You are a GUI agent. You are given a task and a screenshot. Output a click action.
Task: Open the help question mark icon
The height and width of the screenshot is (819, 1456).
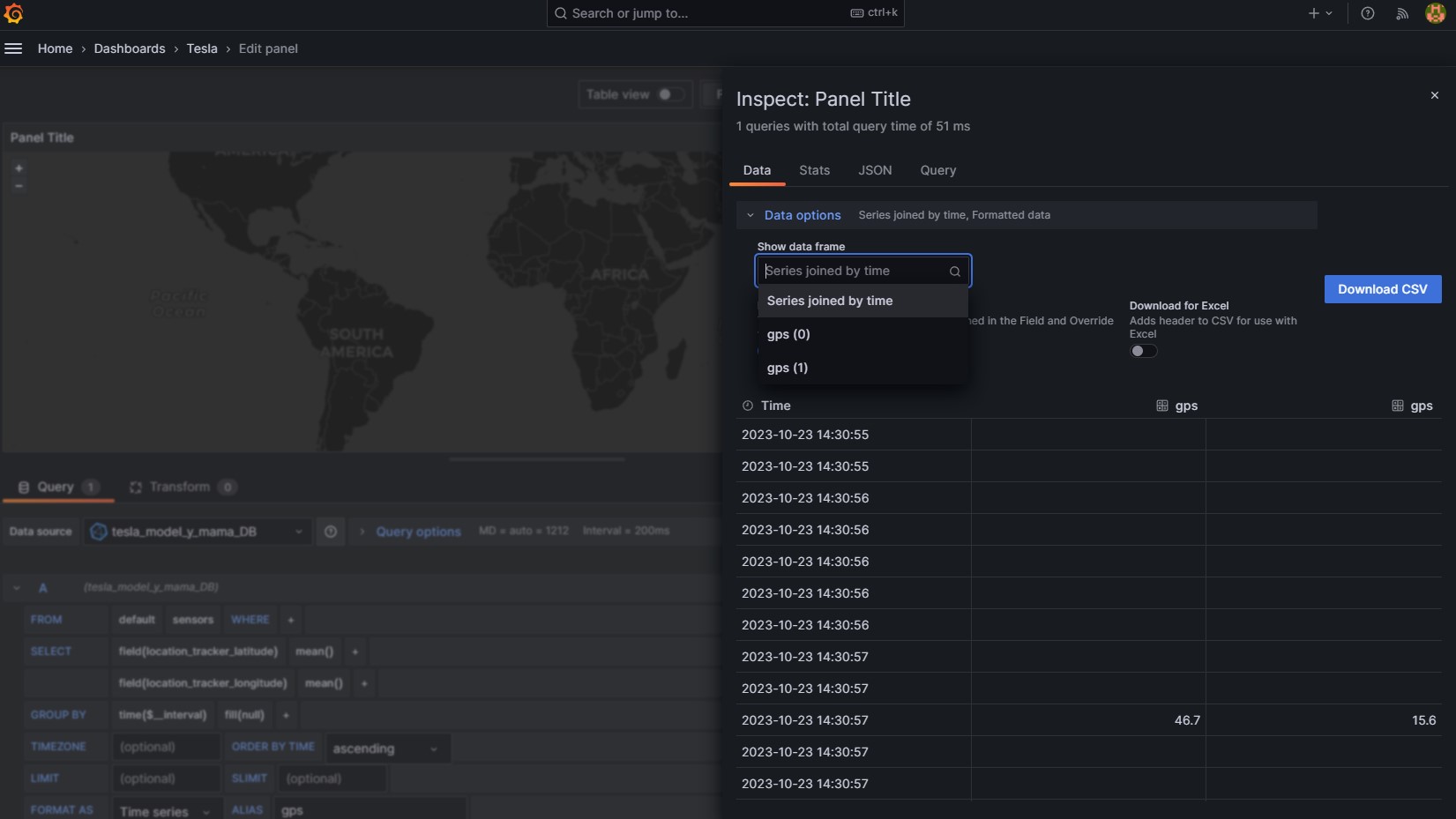pos(1368,13)
